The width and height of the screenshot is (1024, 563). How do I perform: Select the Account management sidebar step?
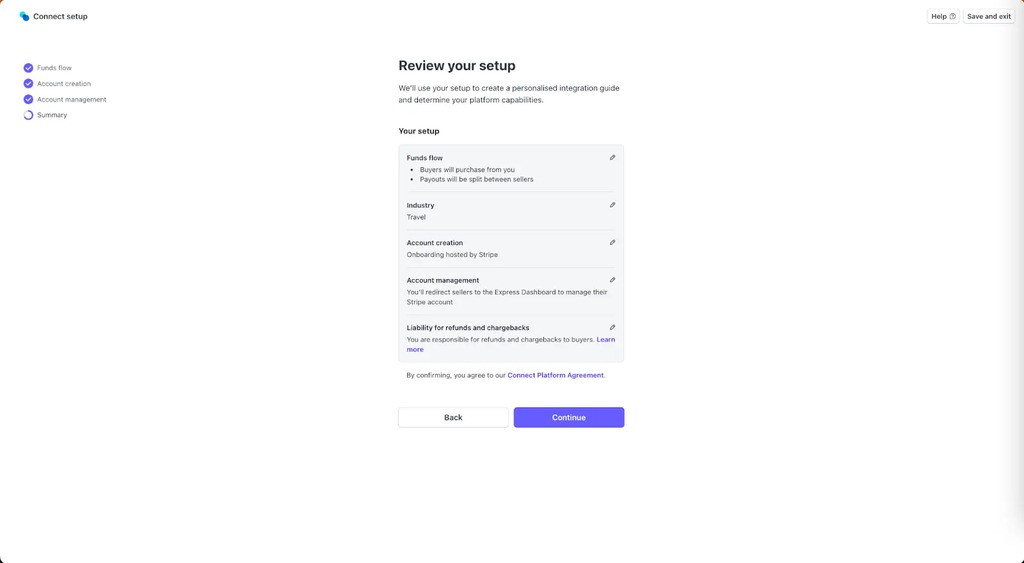click(x=71, y=100)
